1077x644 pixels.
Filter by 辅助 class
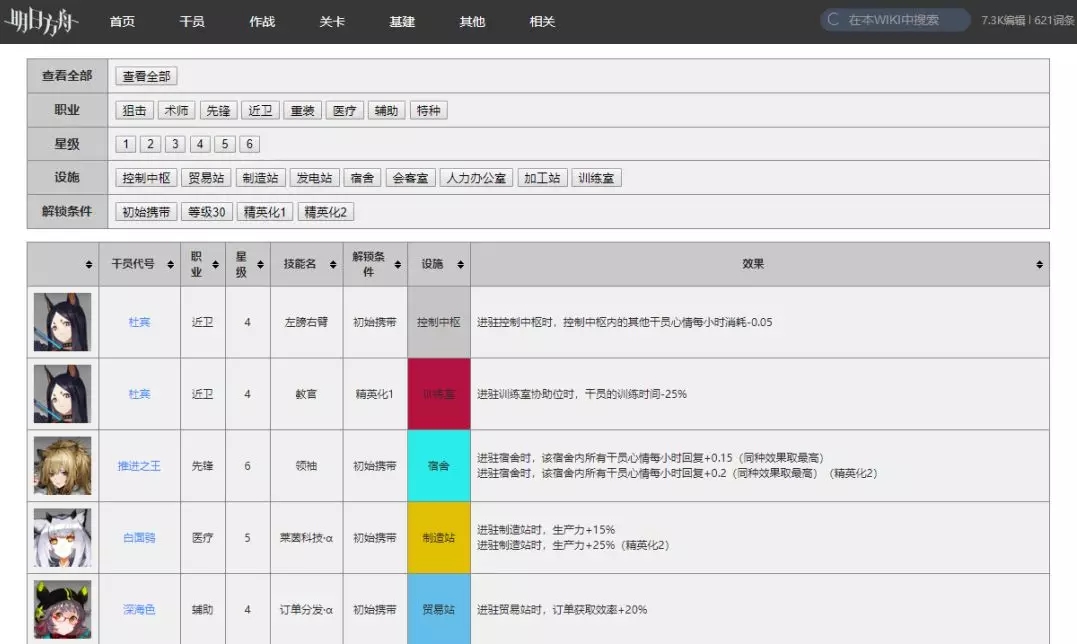pyautogui.click(x=386, y=111)
